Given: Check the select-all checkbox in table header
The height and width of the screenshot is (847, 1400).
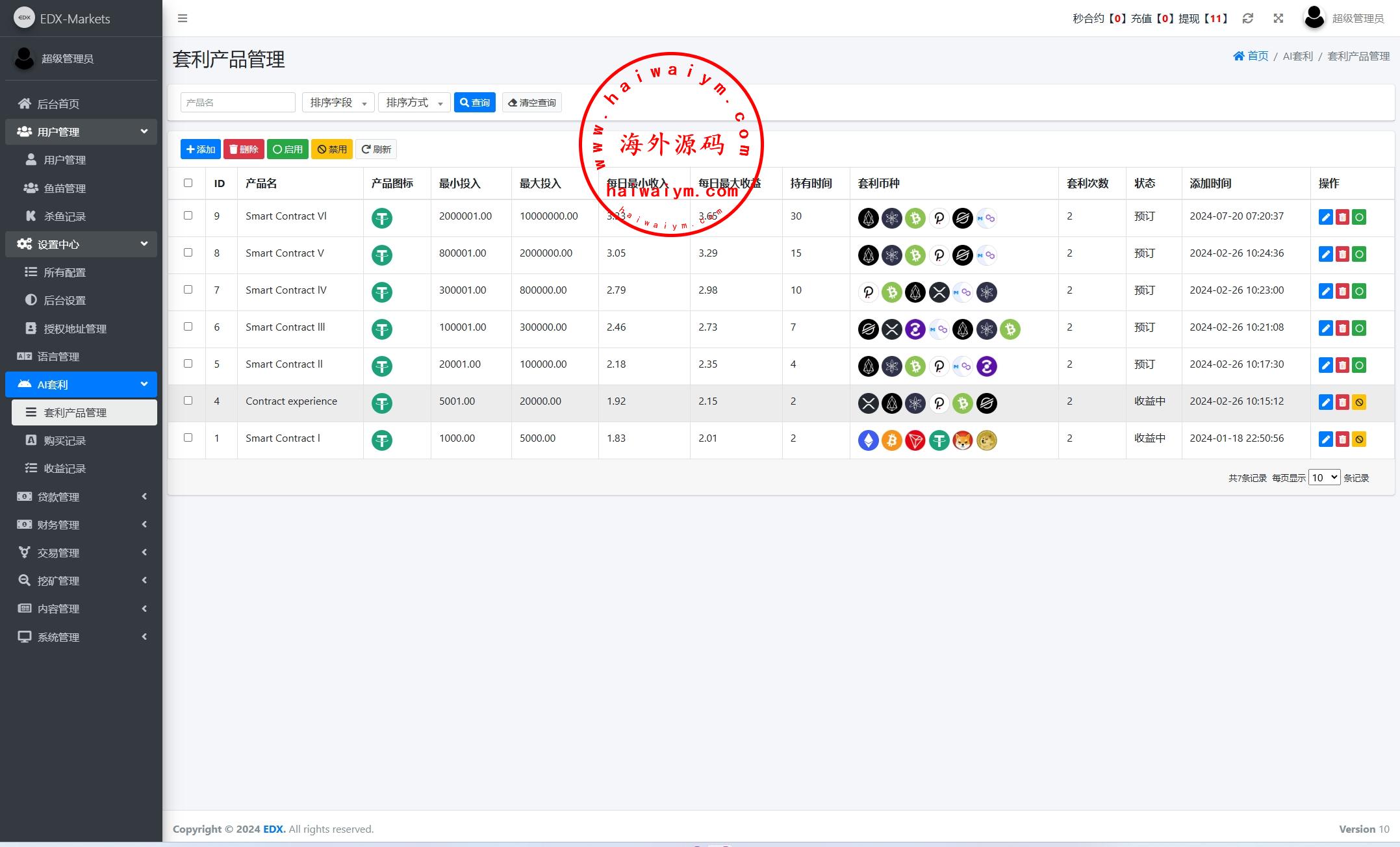Looking at the screenshot, I should [x=188, y=183].
